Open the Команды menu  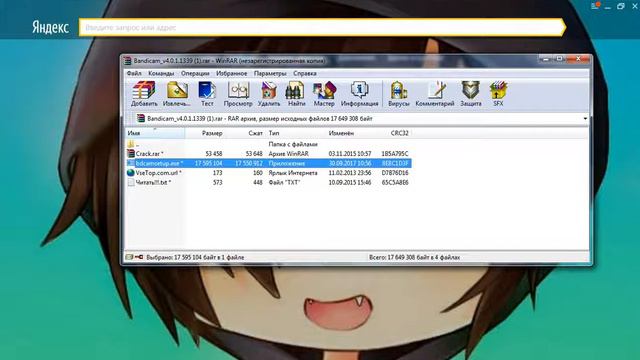click(x=161, y=73)
